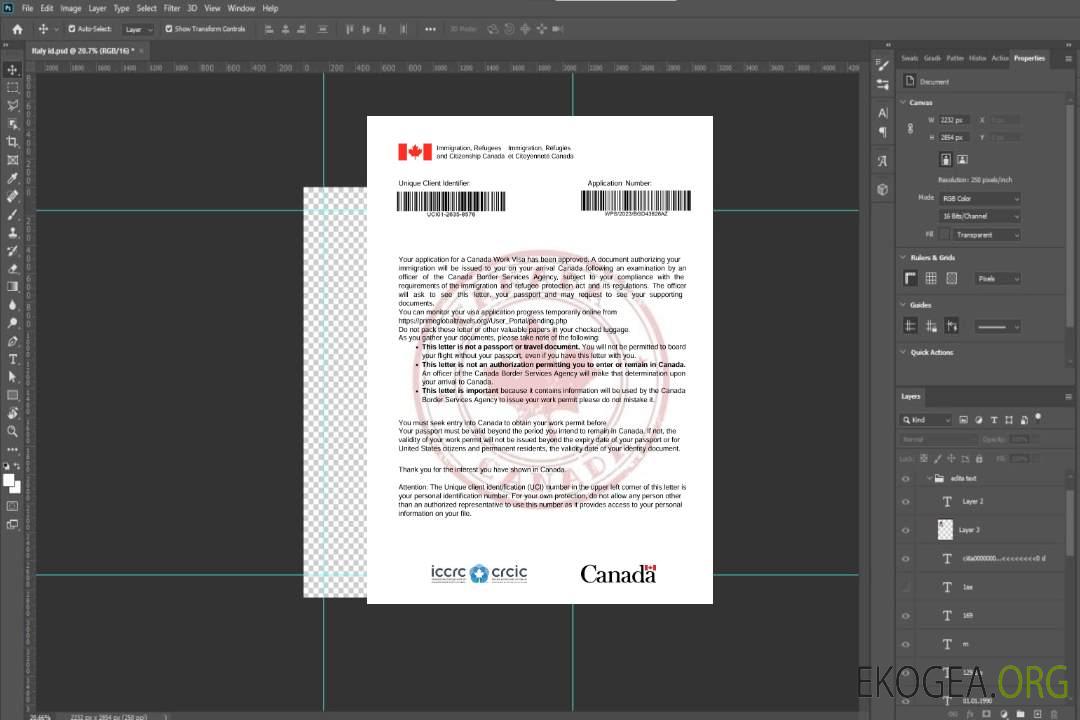The height and width of the screenshot is (720, 1080).
Task: Open the Character panel icon
Action: pos(883,113)
